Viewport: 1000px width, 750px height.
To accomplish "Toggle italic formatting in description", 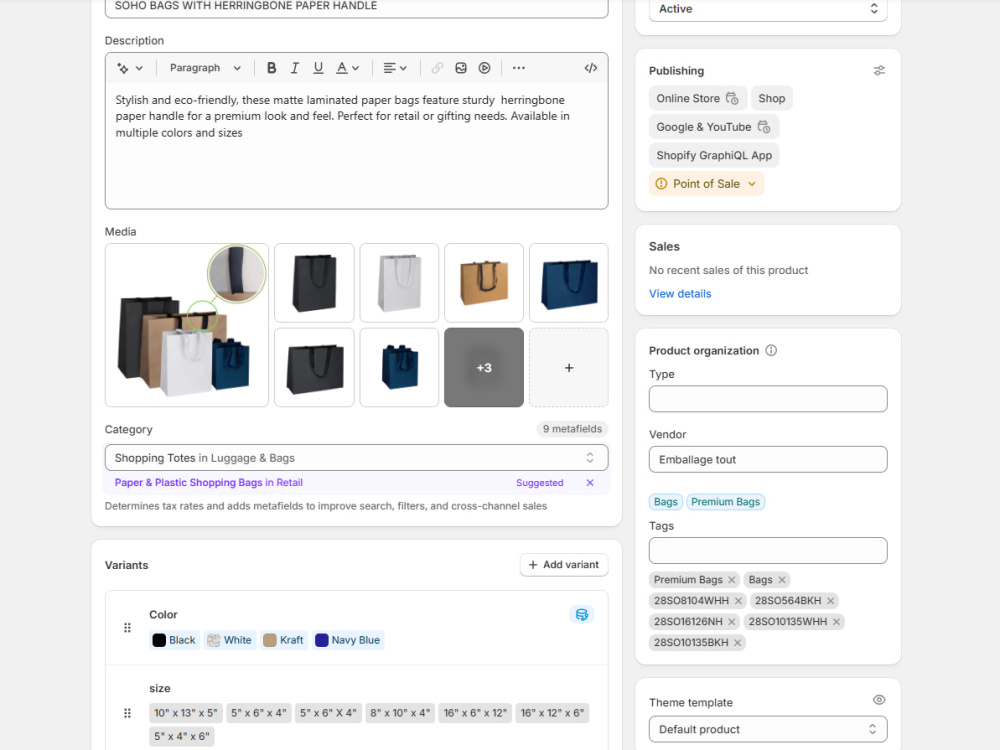I will point(295,68).
